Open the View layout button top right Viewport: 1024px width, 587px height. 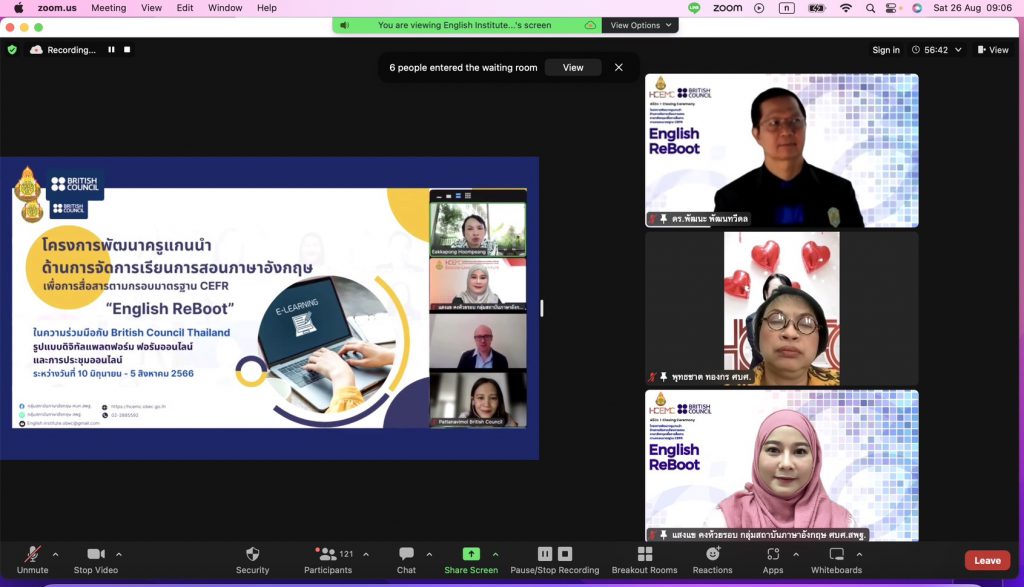993,50
